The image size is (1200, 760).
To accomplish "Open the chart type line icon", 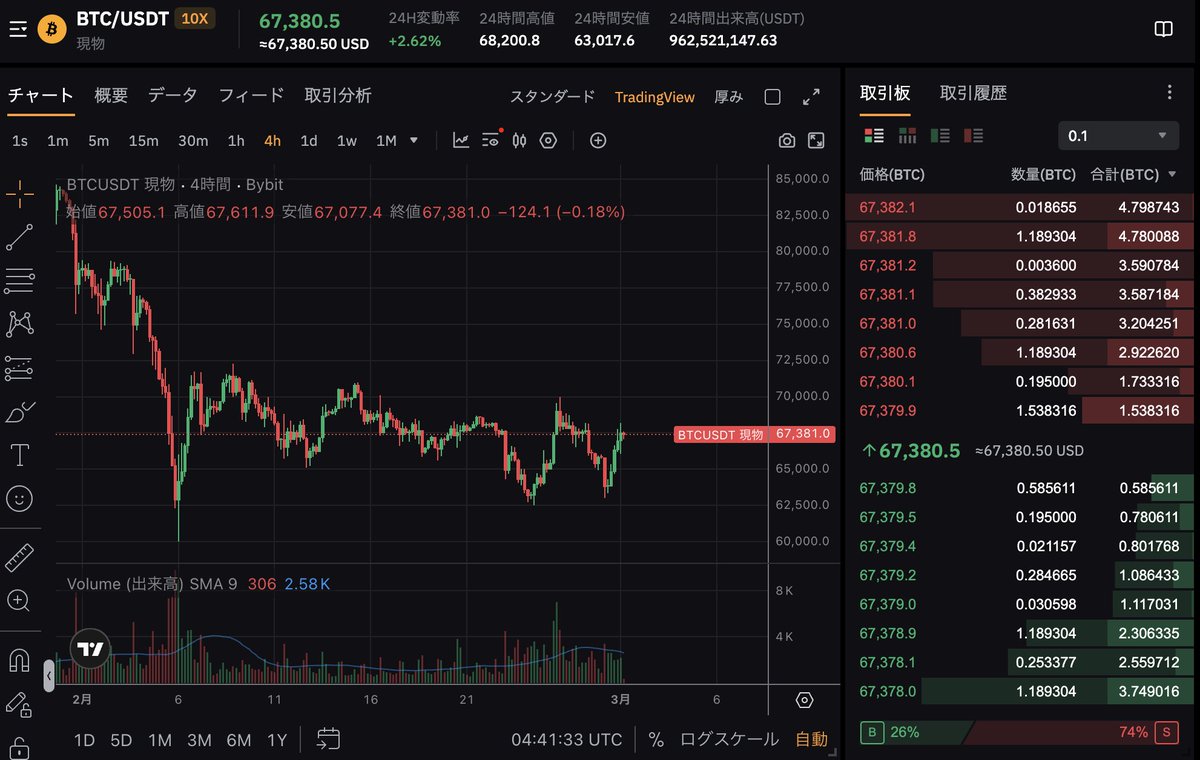I will click(461, 140).
